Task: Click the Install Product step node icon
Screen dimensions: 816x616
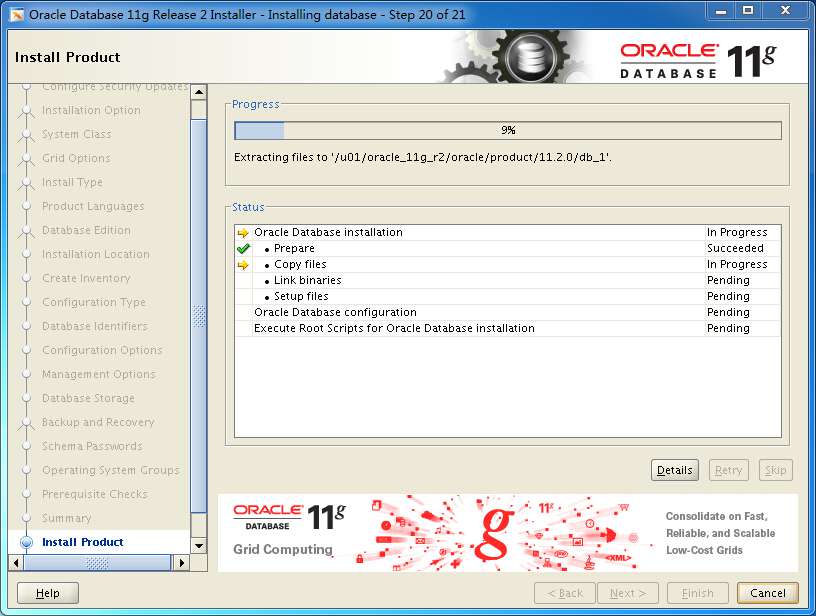Action: (x=27, y=542)
